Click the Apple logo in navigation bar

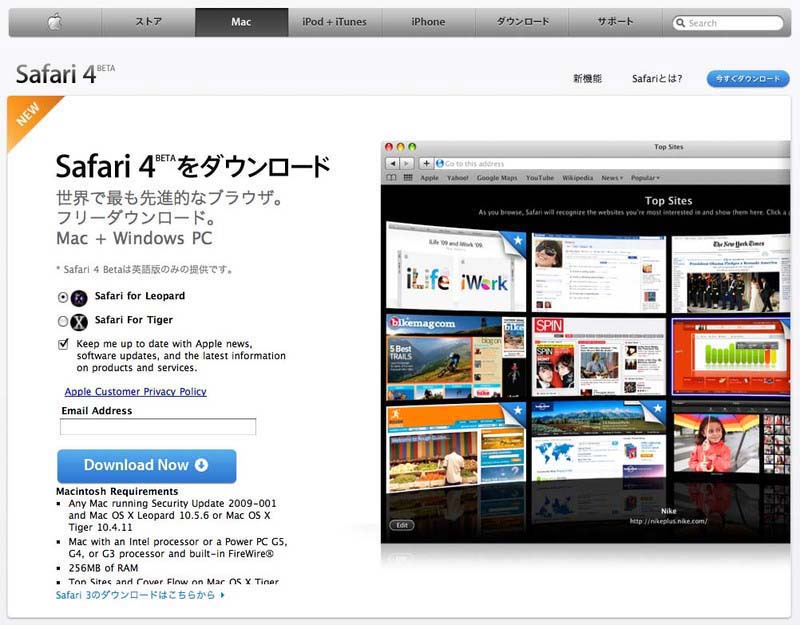click(55, 22)
